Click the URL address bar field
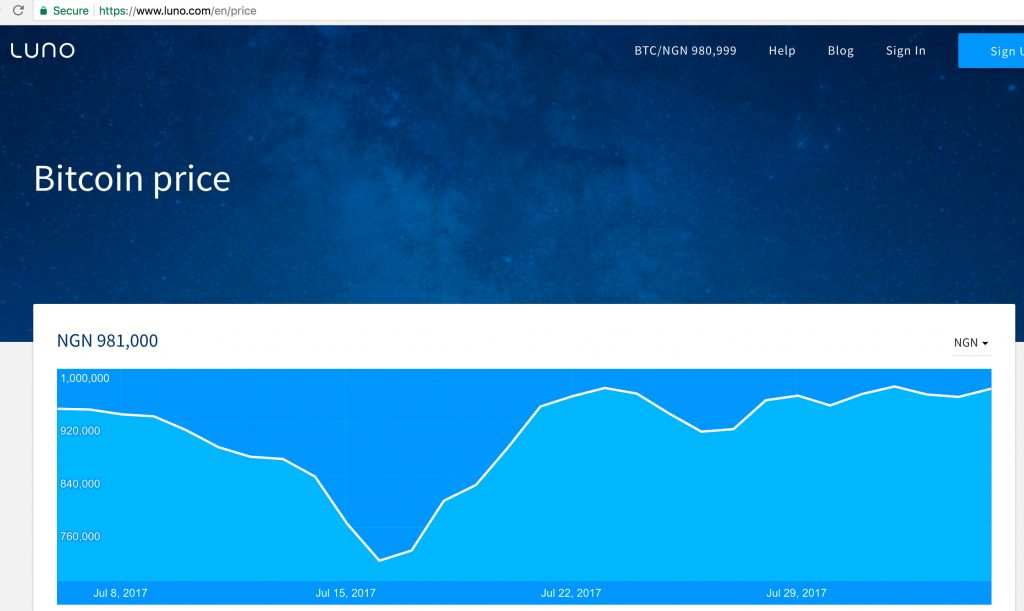Viewport: 1024px width, 611px height. (x=522, y=10)
